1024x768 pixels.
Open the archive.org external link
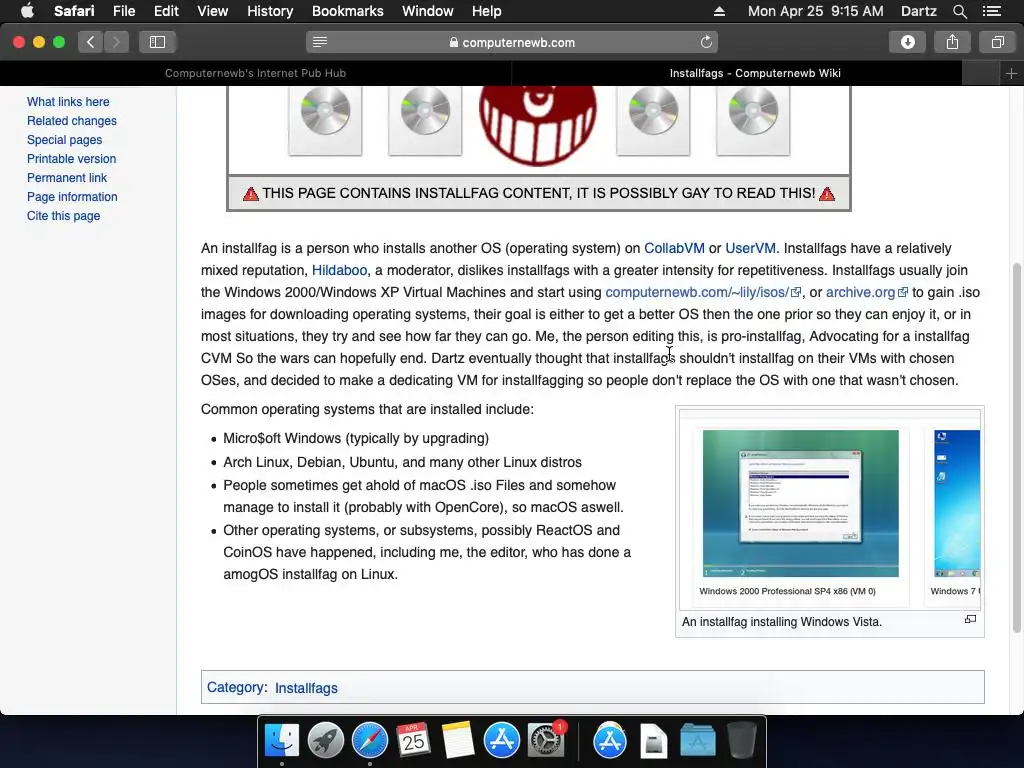pos(867,293)
